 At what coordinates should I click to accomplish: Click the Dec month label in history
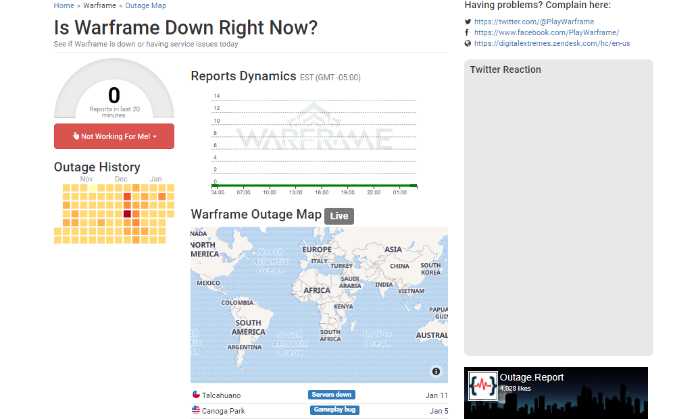pos(121,179)
